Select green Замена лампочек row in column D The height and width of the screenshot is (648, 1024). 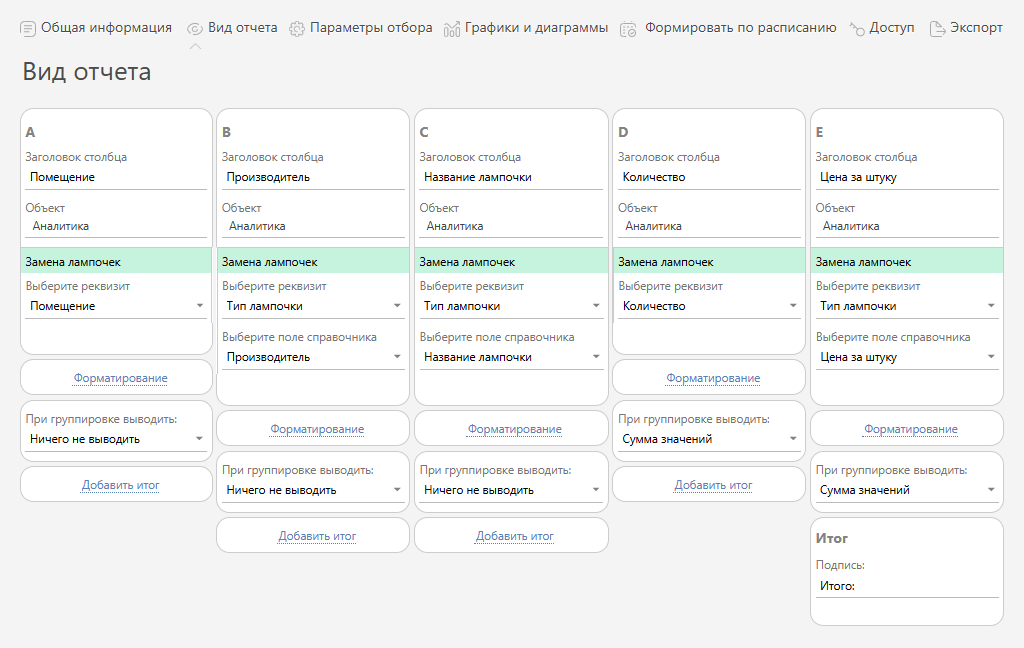pyautogui.click(x=708, y=262)
